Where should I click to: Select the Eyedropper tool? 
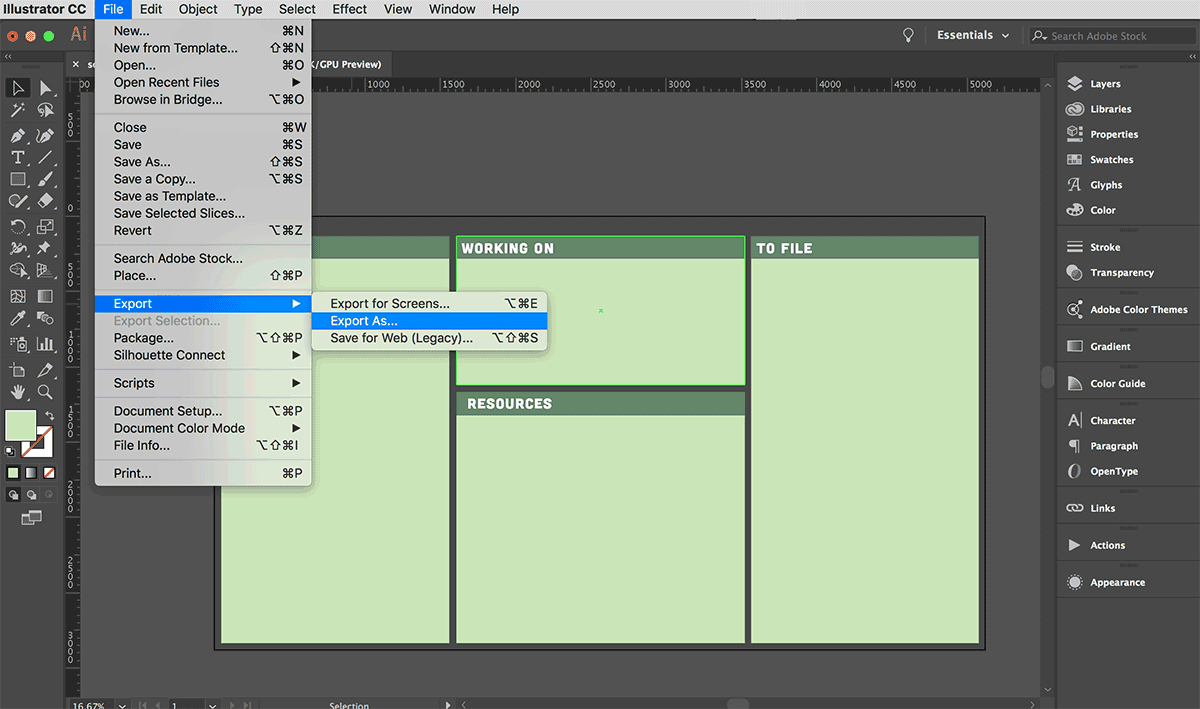click(x=18, y=319)
